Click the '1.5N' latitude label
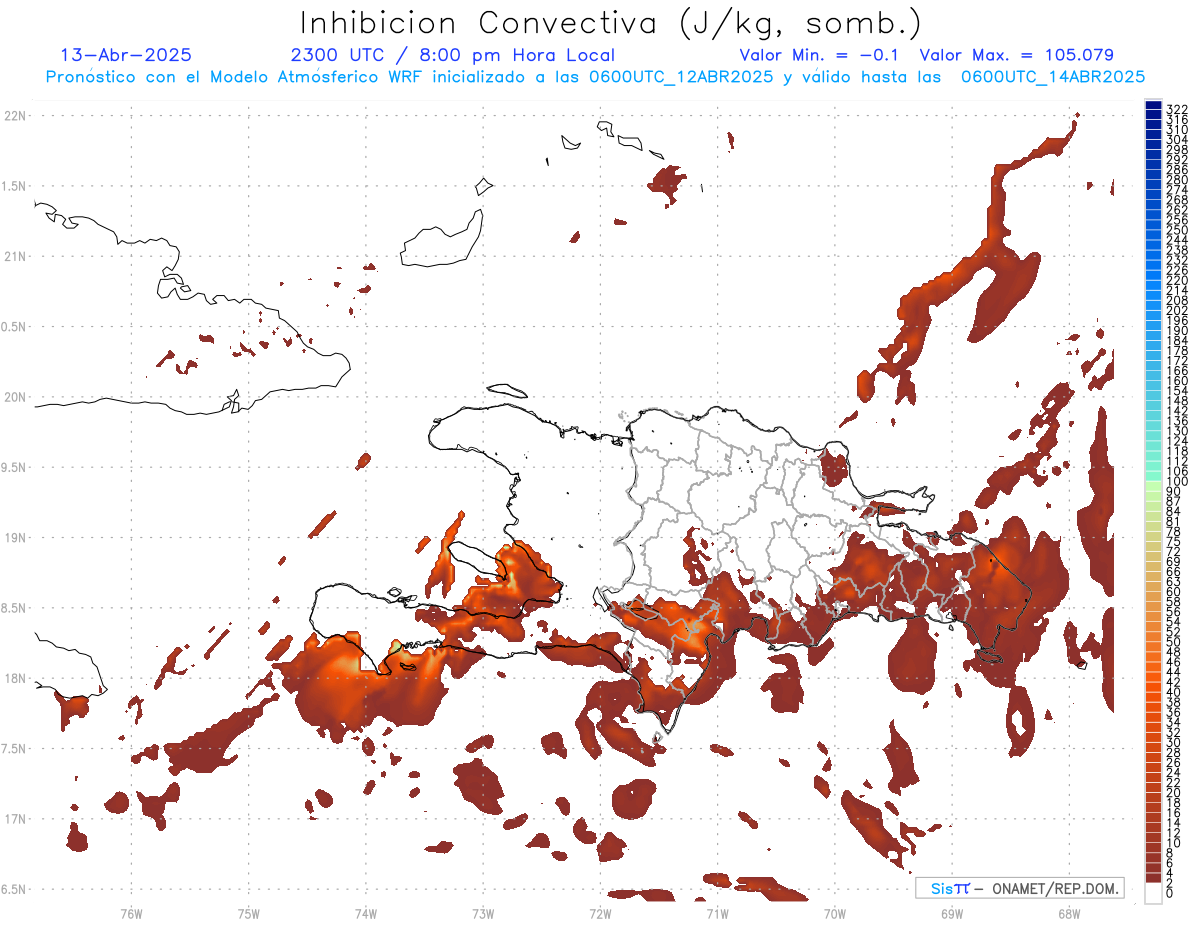The height and width of the screenshot is (927, 1200). point(14,186)
